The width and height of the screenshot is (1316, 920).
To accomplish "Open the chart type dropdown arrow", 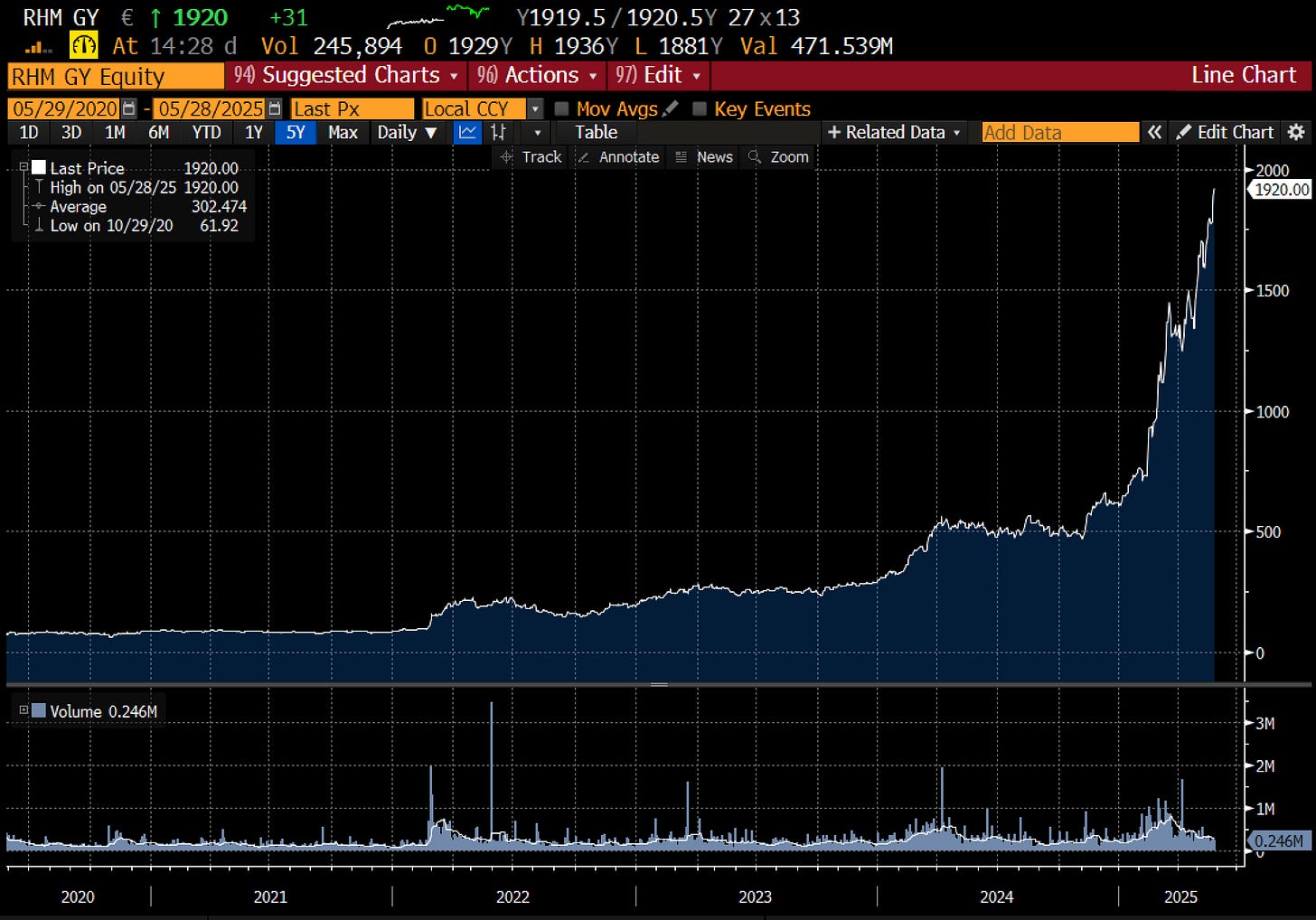I will pyautogui.click(x=538, y=132).
